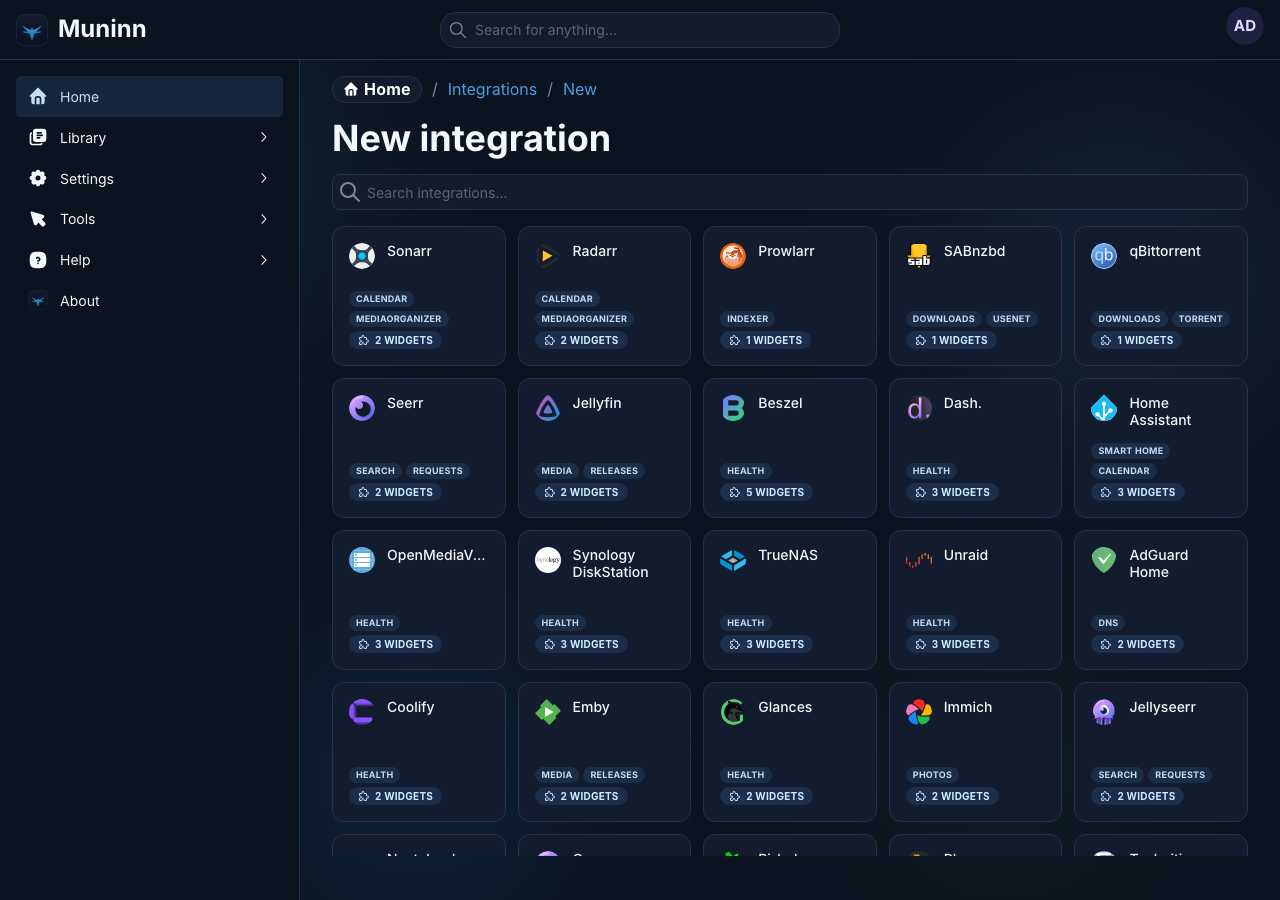1280x900 pixels.
Task: Select the Jellyseerr icon
Action: coord(1104,712)
